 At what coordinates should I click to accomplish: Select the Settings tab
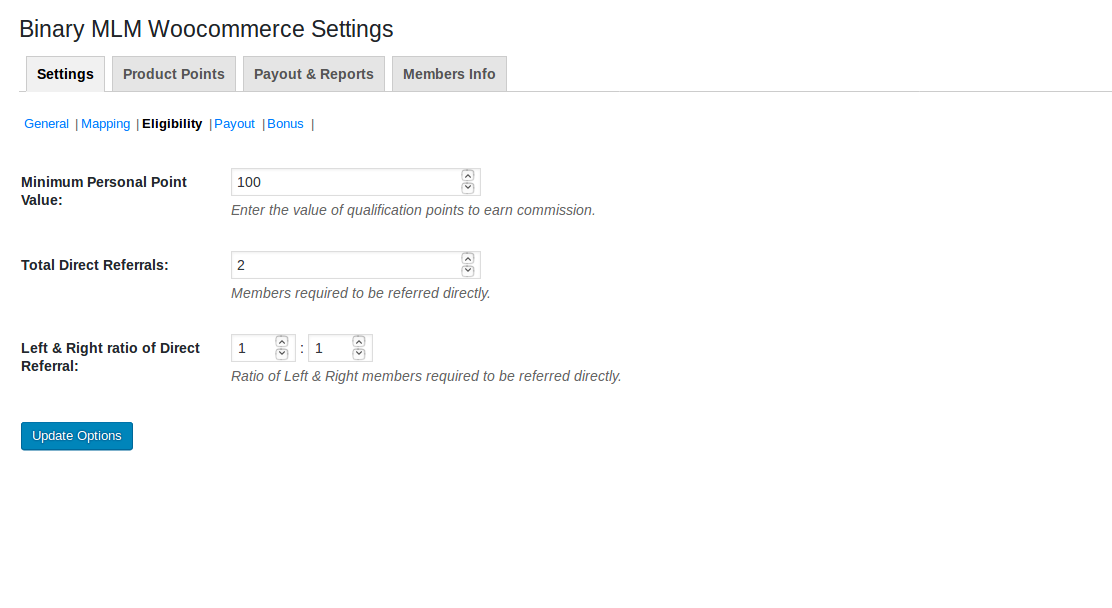point(65,74)
